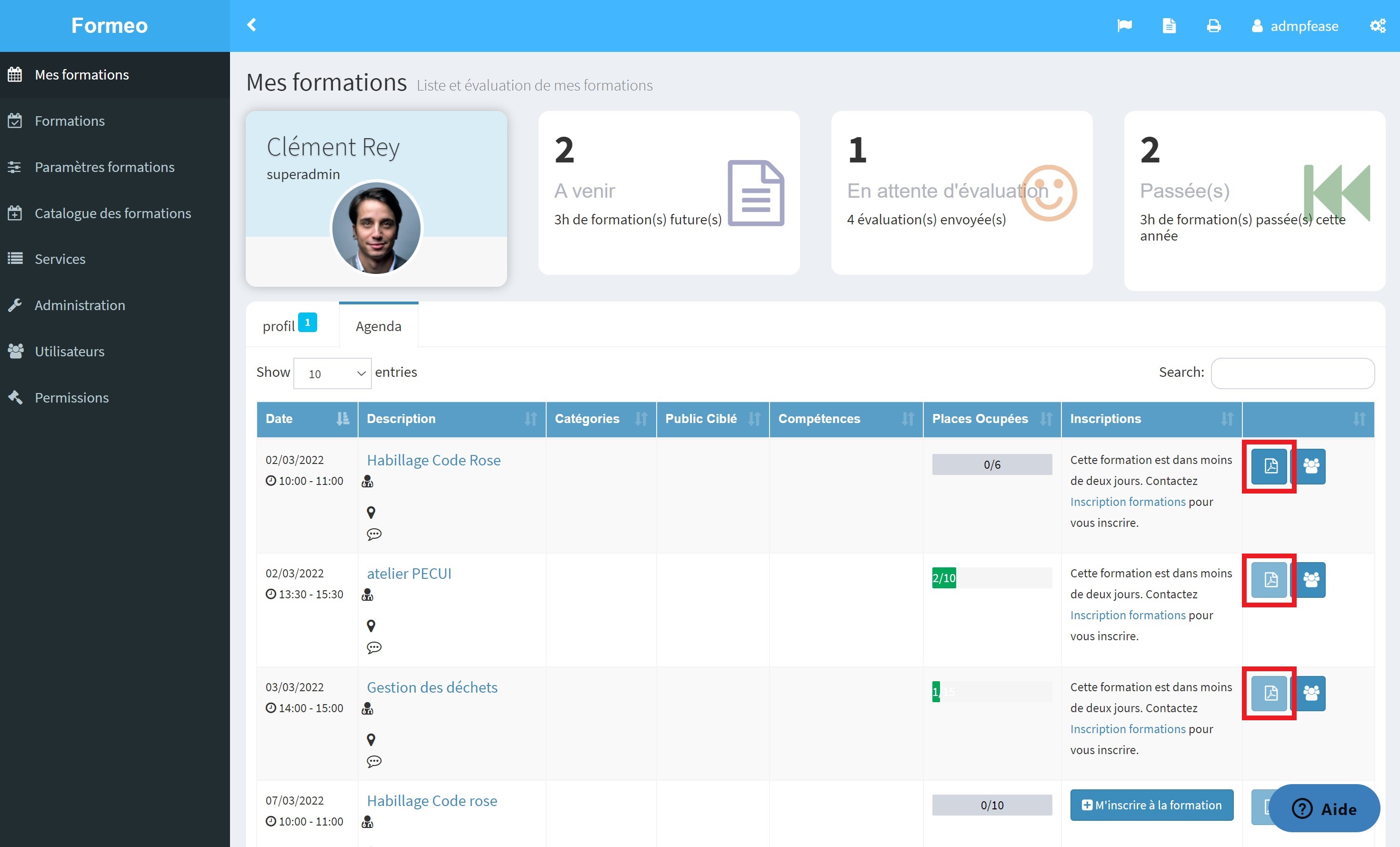The width and height of the screenshot is (1400, 847).
Task: Click 0/6 places bar for Habillage Code Rose
Action: point(992,464)
